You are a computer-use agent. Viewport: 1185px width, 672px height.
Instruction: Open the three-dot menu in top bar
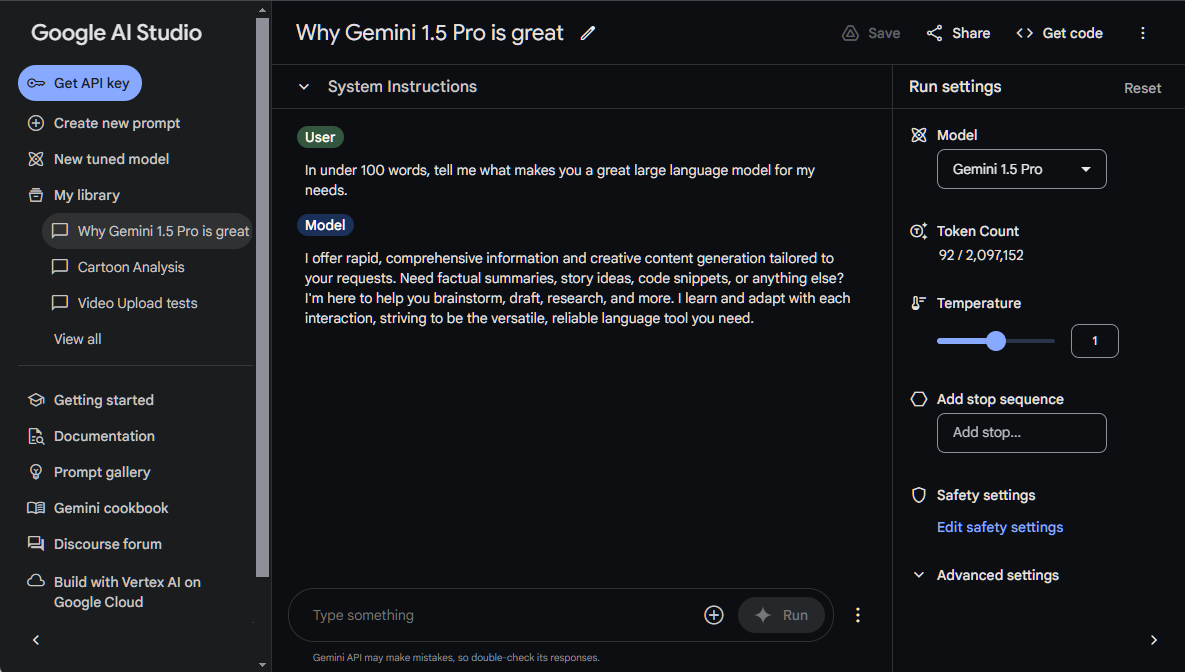coord(1143,33)
